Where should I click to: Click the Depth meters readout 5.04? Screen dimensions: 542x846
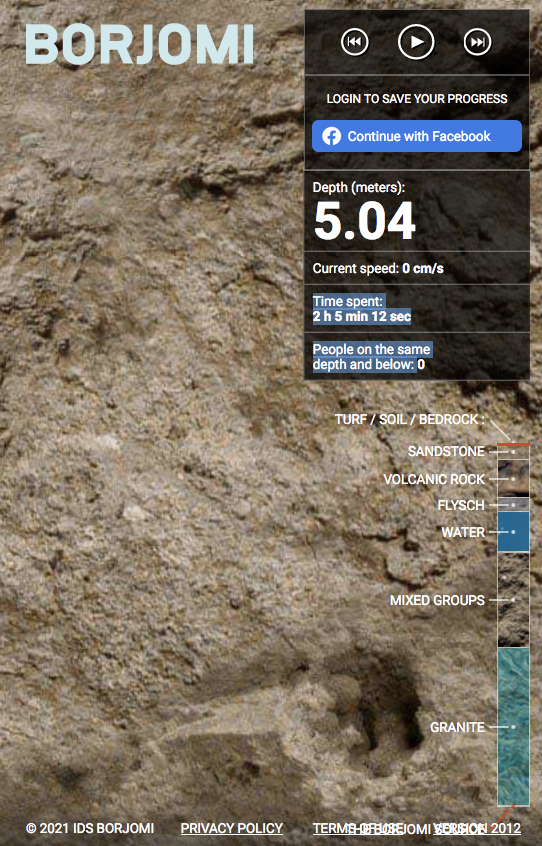tap(365, 221)
